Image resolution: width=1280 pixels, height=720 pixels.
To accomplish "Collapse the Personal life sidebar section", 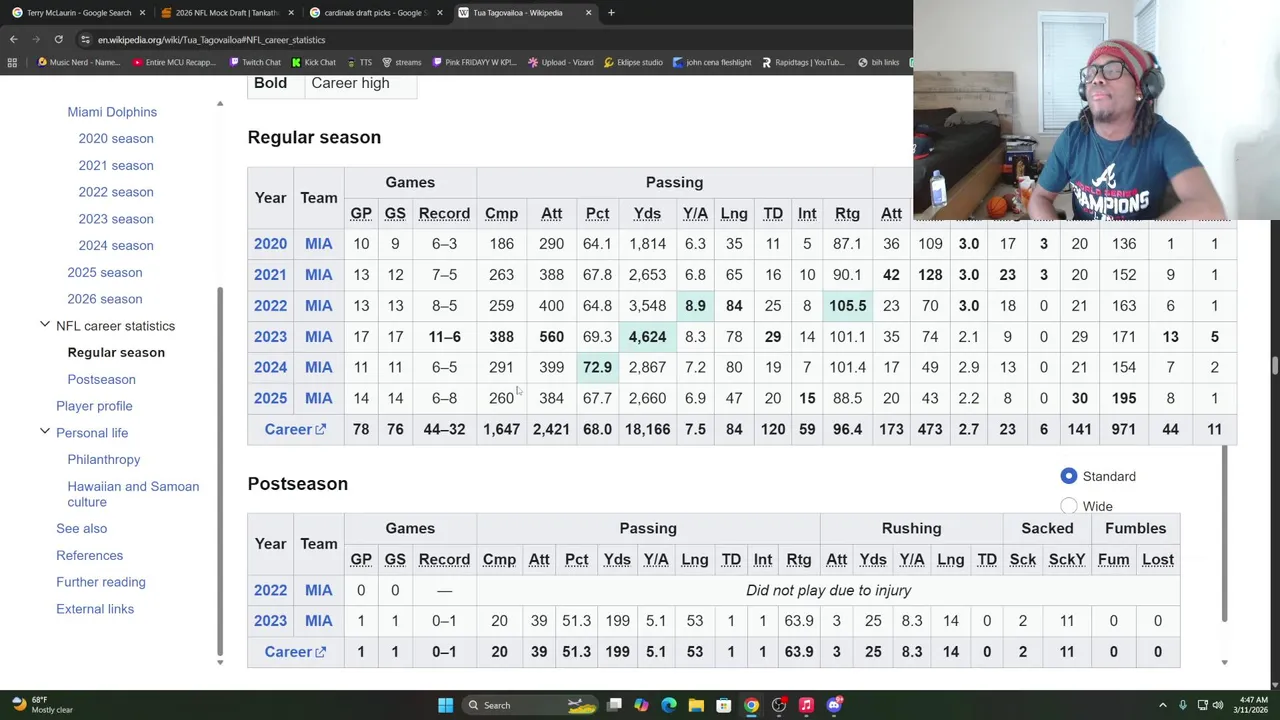I will pos(44,432).
